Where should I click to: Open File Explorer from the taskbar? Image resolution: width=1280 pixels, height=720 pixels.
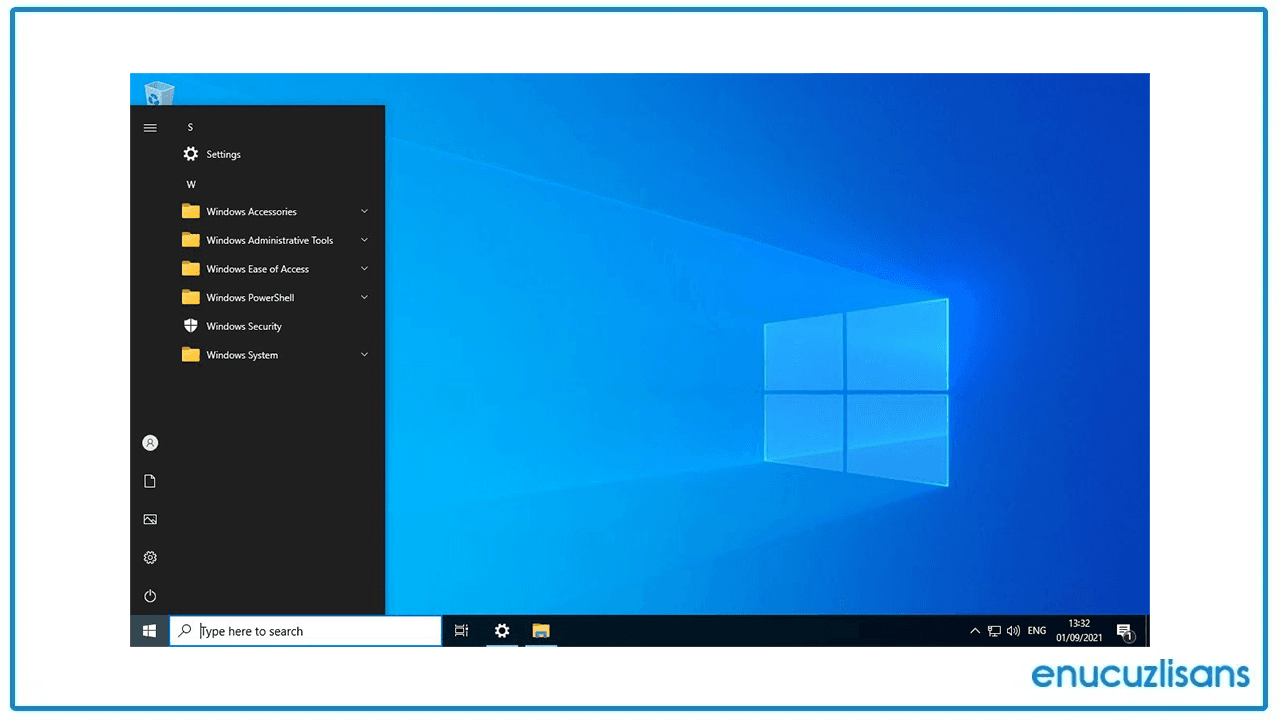click(541, 631)
